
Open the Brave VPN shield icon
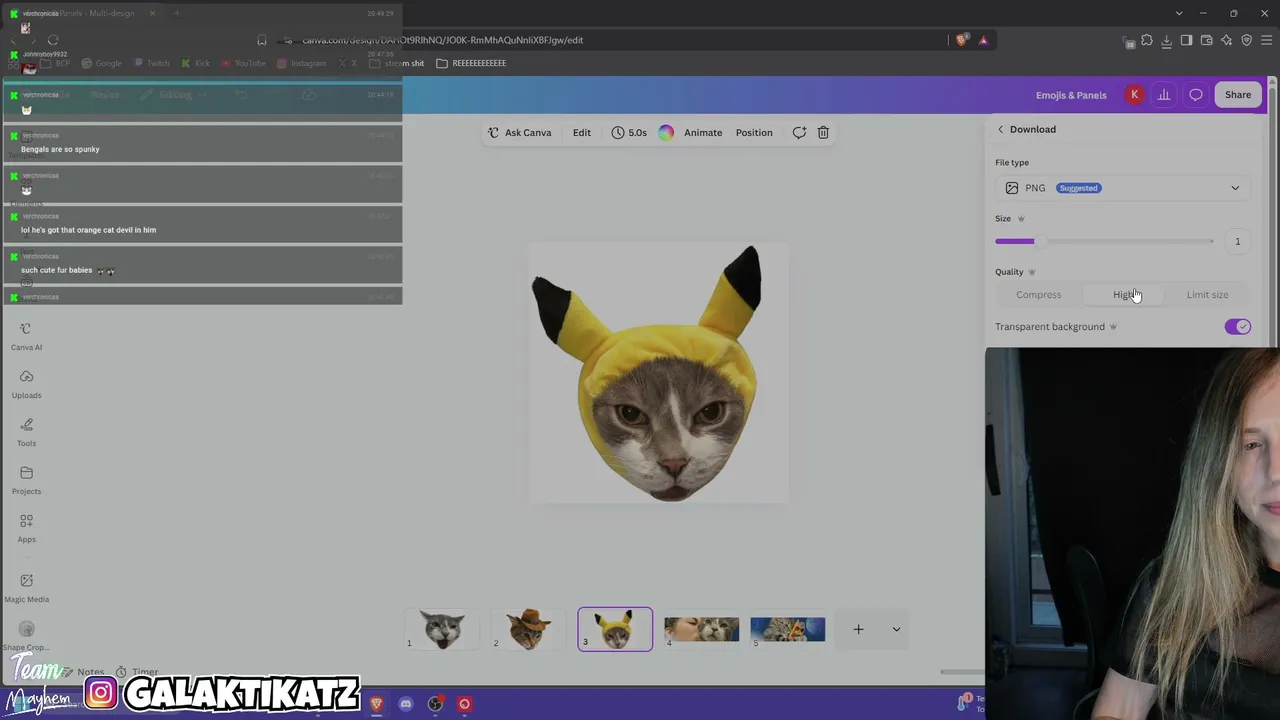click(x=1246, y=40)
